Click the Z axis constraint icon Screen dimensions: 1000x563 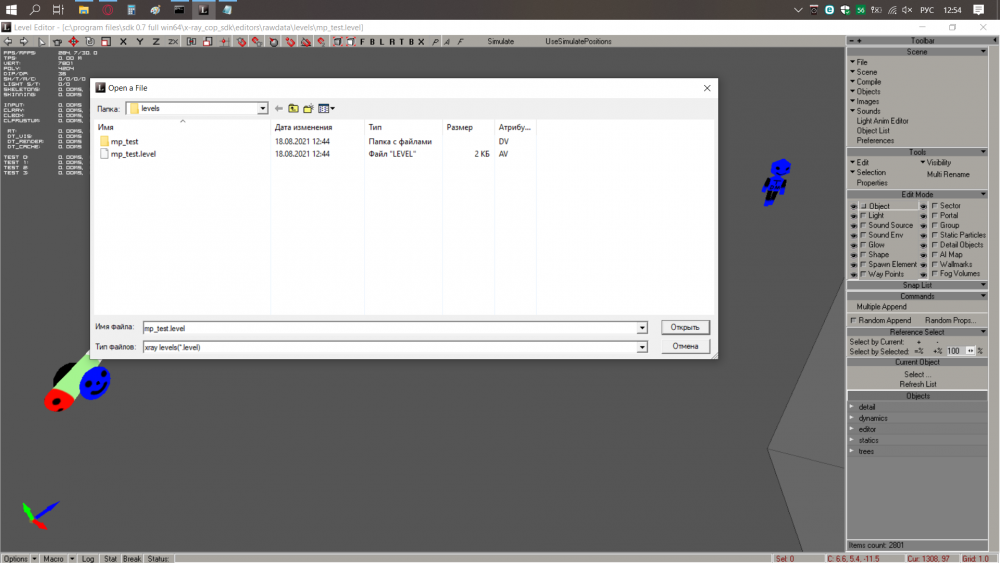156,42
